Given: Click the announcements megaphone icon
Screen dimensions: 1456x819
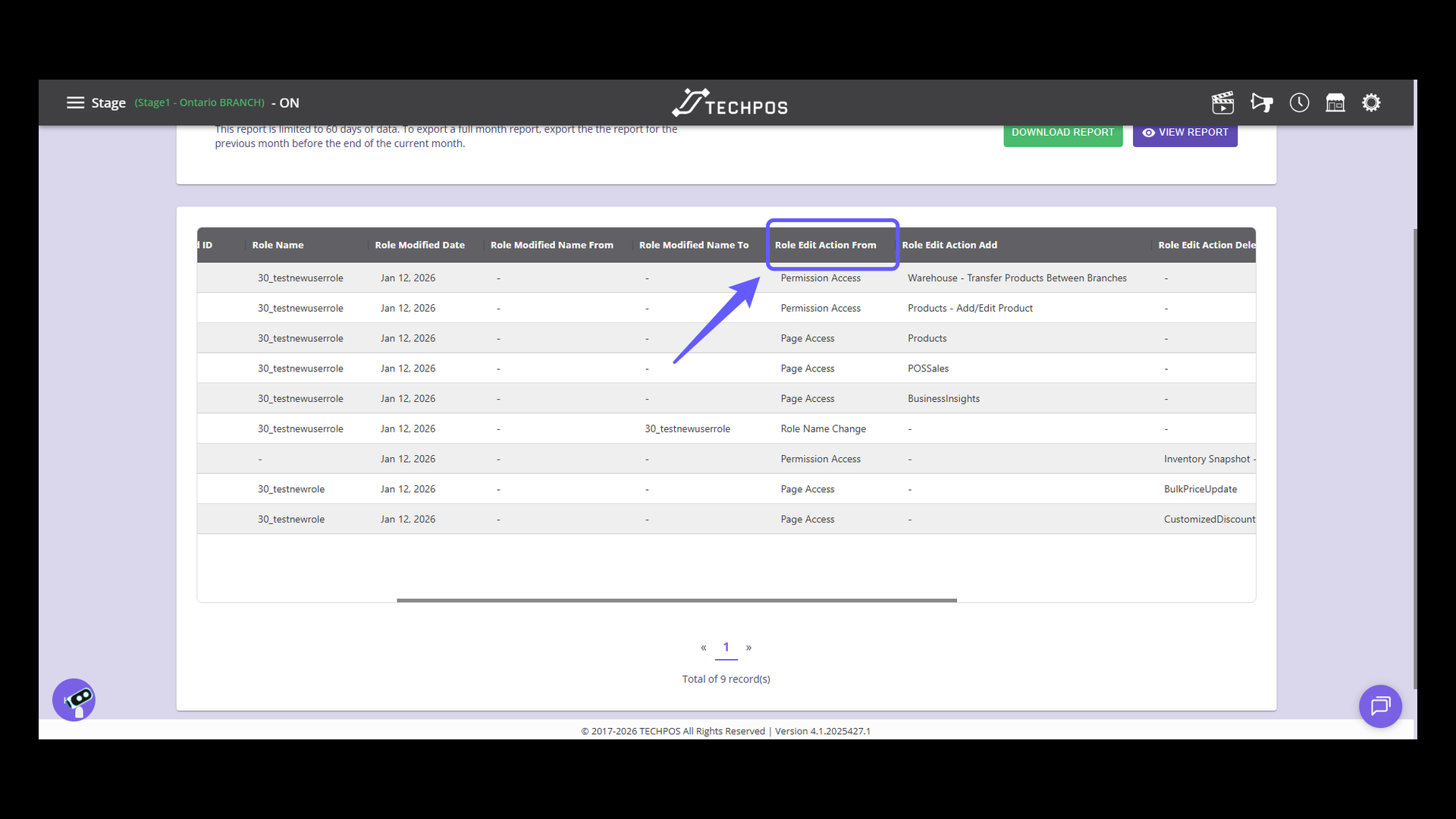Looking at the screenshot, I should click(x=1261, y=102).
